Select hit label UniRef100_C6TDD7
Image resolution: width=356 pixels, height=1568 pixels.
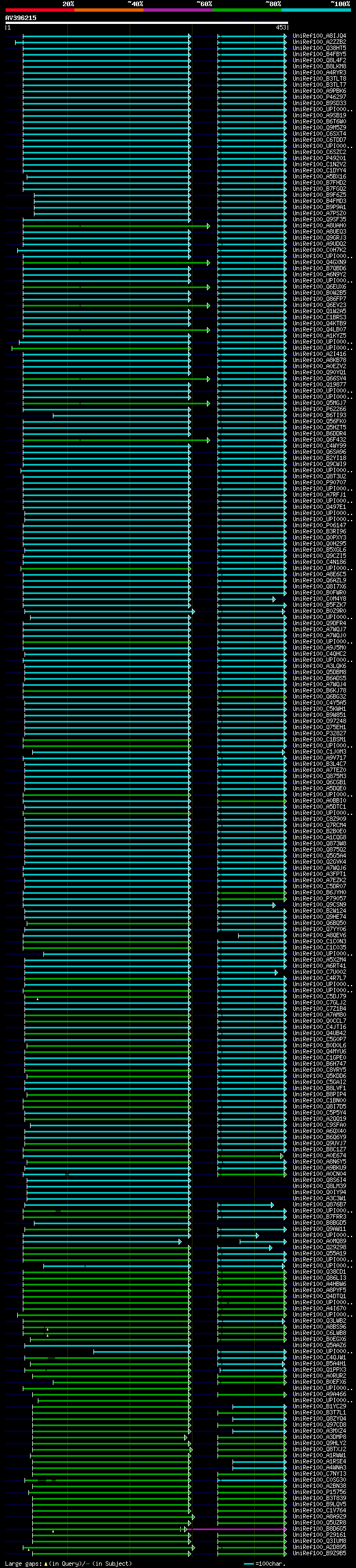click(x=319, y=140)
